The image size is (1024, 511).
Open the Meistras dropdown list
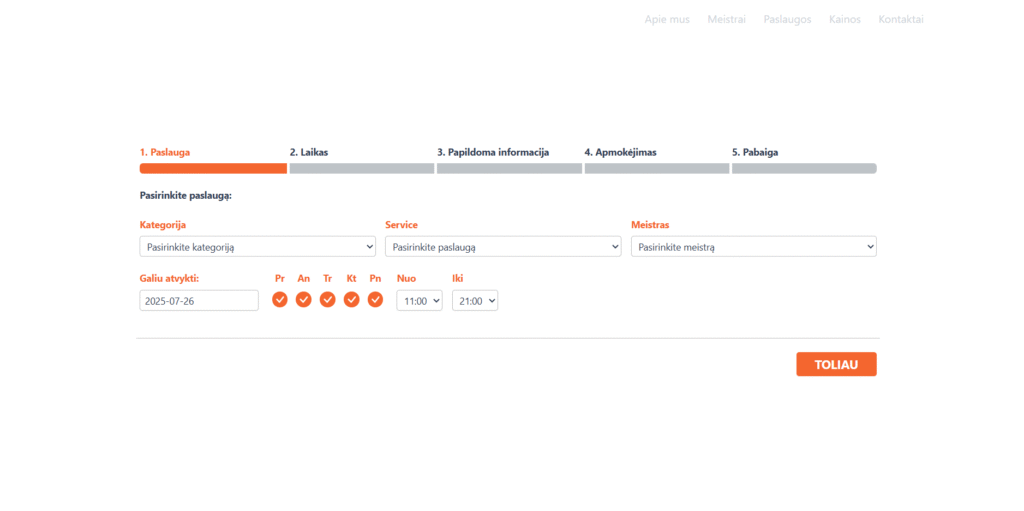coord(753,246)
